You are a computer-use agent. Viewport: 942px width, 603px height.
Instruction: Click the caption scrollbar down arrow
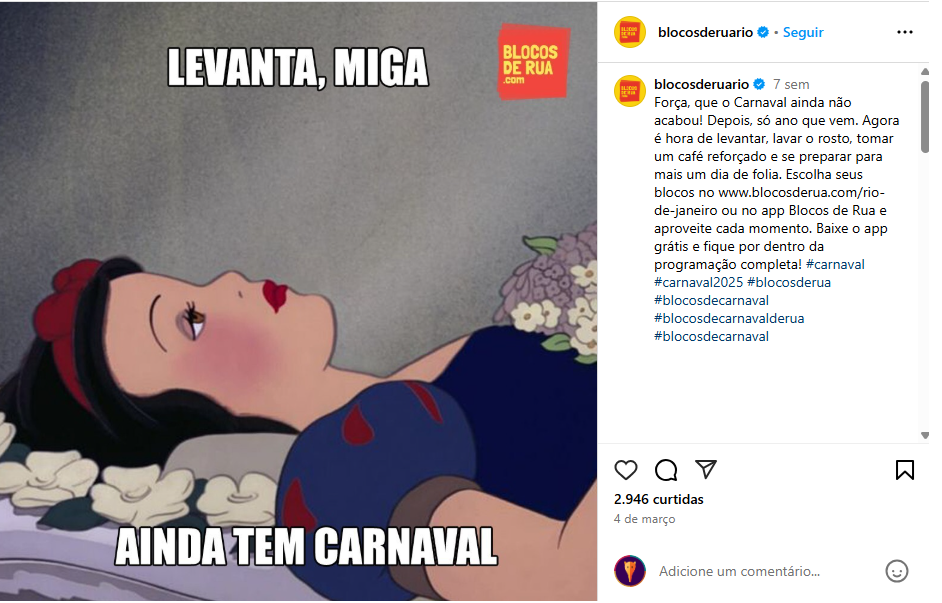tap(925, 435)
